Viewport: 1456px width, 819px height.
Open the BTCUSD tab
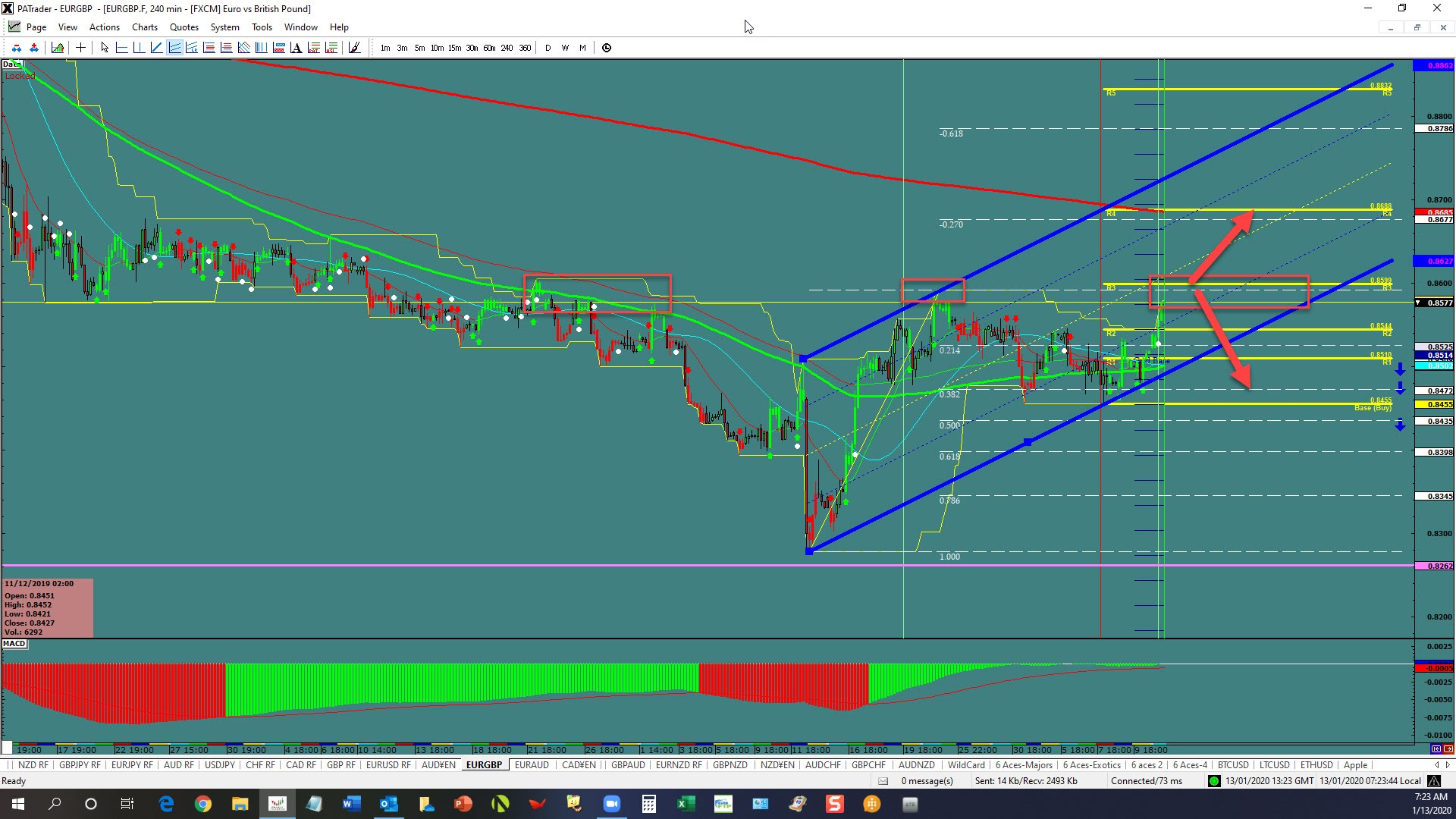(x=1232, y=765)
